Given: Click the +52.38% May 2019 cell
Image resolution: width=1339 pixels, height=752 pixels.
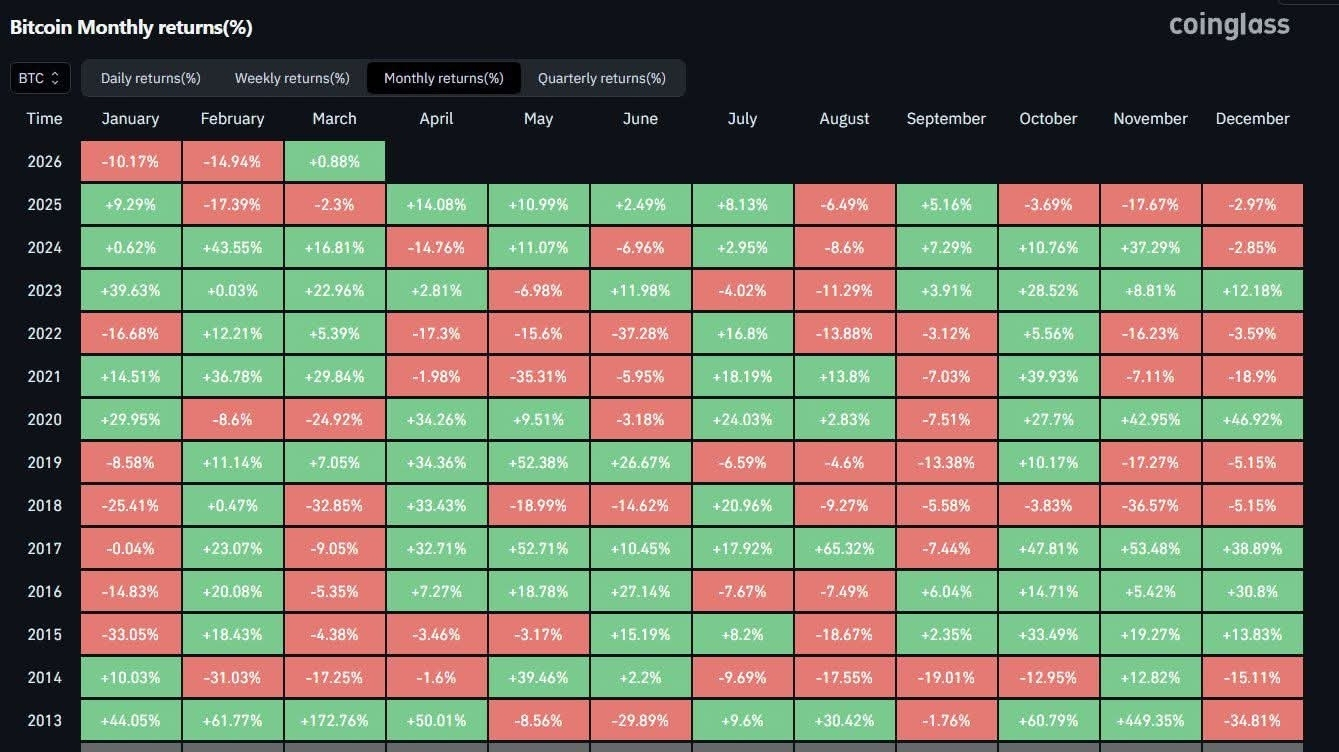Looking at the screenshot, I should click(538, 462).
